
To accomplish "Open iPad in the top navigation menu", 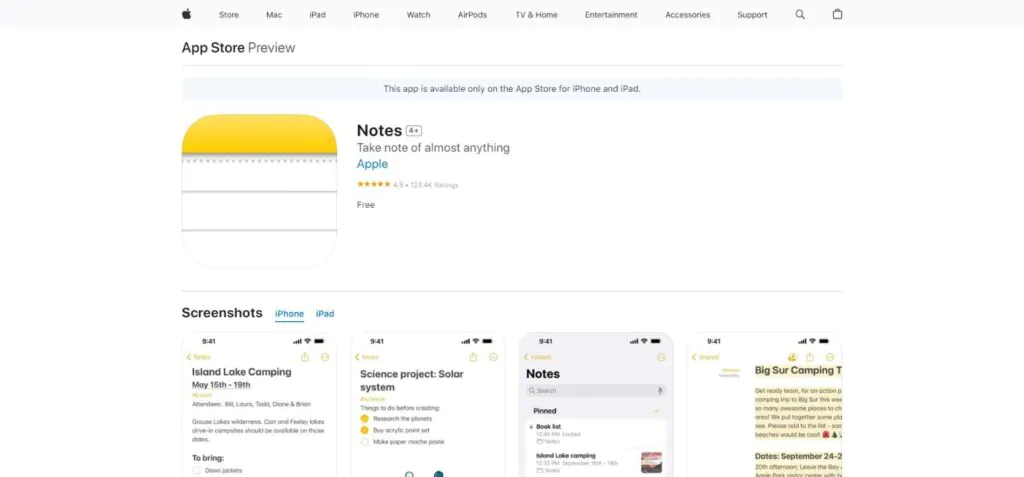I will 317,14.
